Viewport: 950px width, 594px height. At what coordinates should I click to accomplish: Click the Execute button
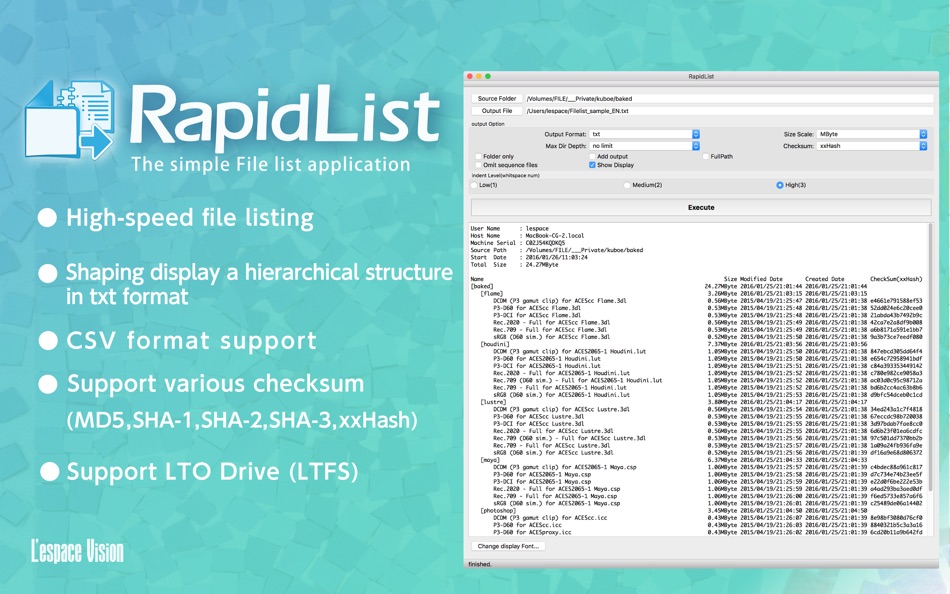coord(701,207)
